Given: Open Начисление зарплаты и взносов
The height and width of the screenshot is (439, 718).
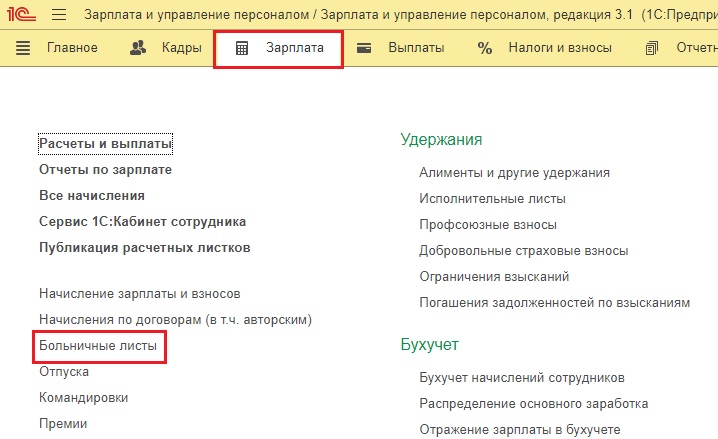Looking at the screenshot, I should (140, 293).
